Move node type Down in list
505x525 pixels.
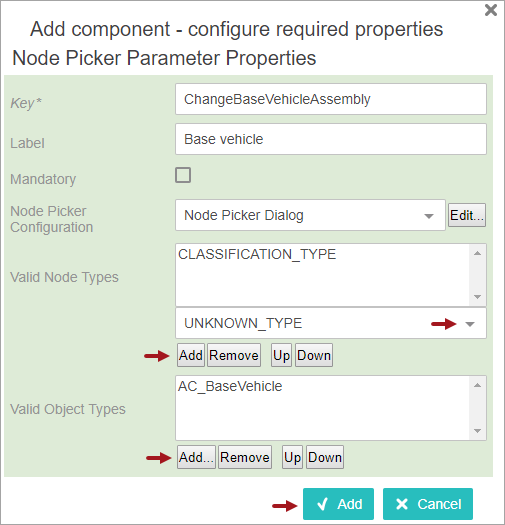[314, 355]
